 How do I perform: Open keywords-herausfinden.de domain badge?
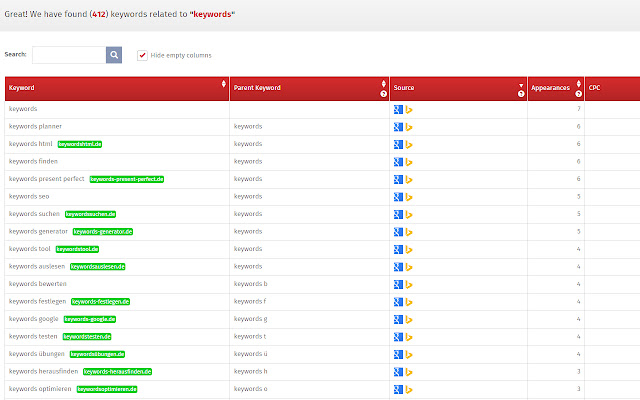coord(118,372)
